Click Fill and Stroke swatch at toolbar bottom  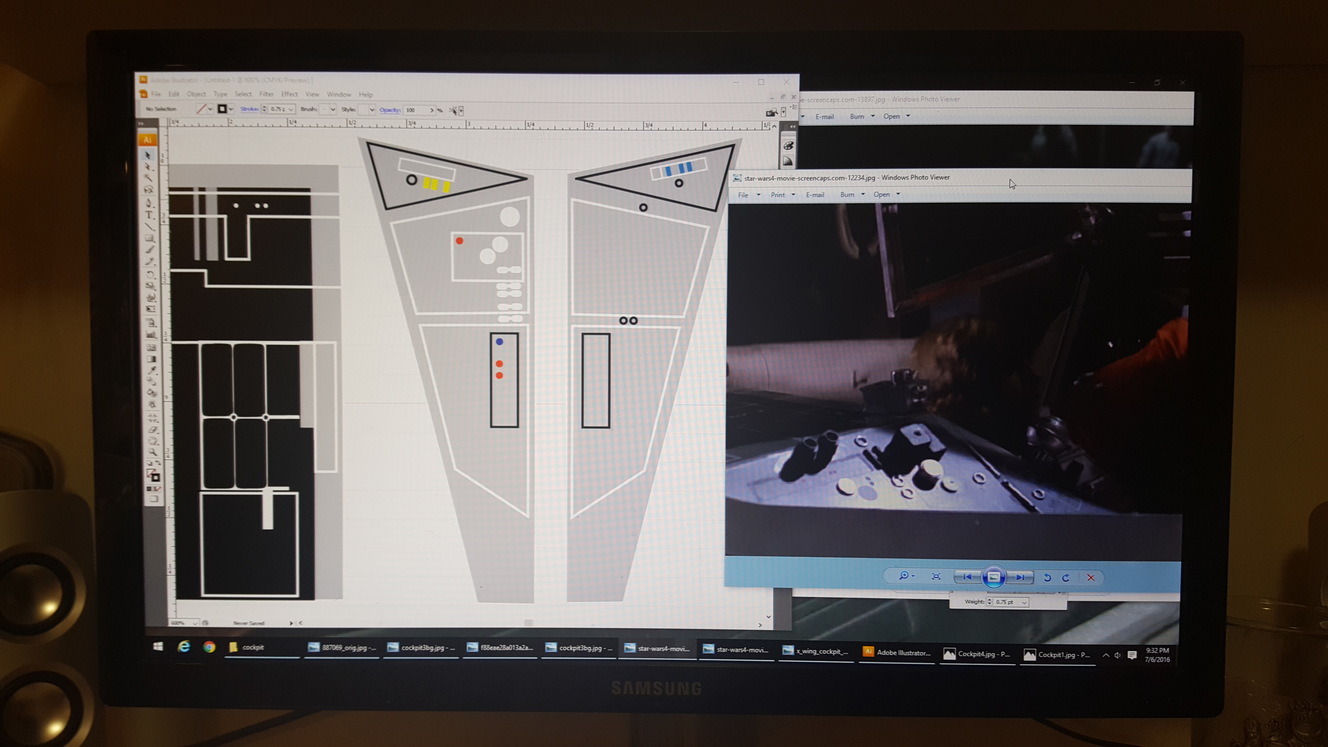coord(153,475)
